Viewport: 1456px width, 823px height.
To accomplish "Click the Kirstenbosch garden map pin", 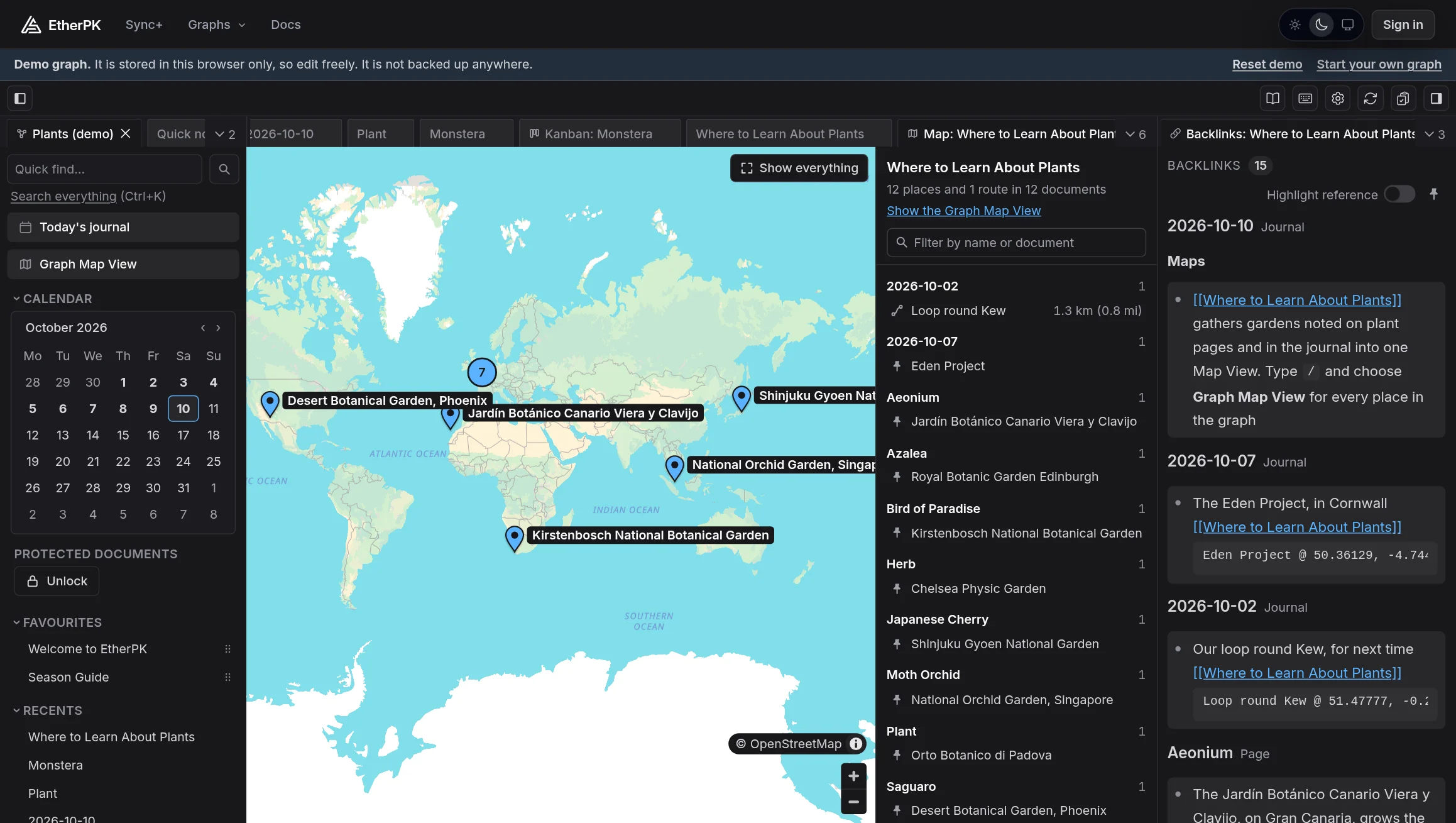I will pyautogui.click(x=515, y=539).
